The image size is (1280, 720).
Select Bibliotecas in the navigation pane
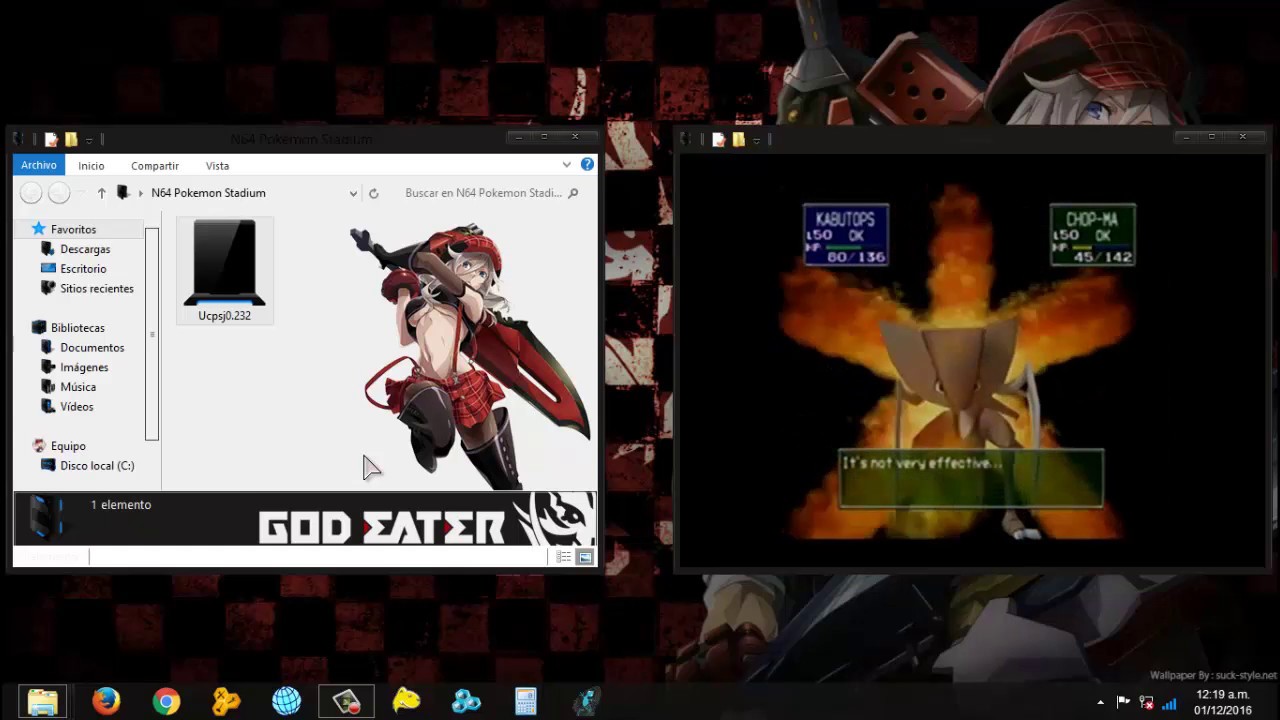(77, 328)
